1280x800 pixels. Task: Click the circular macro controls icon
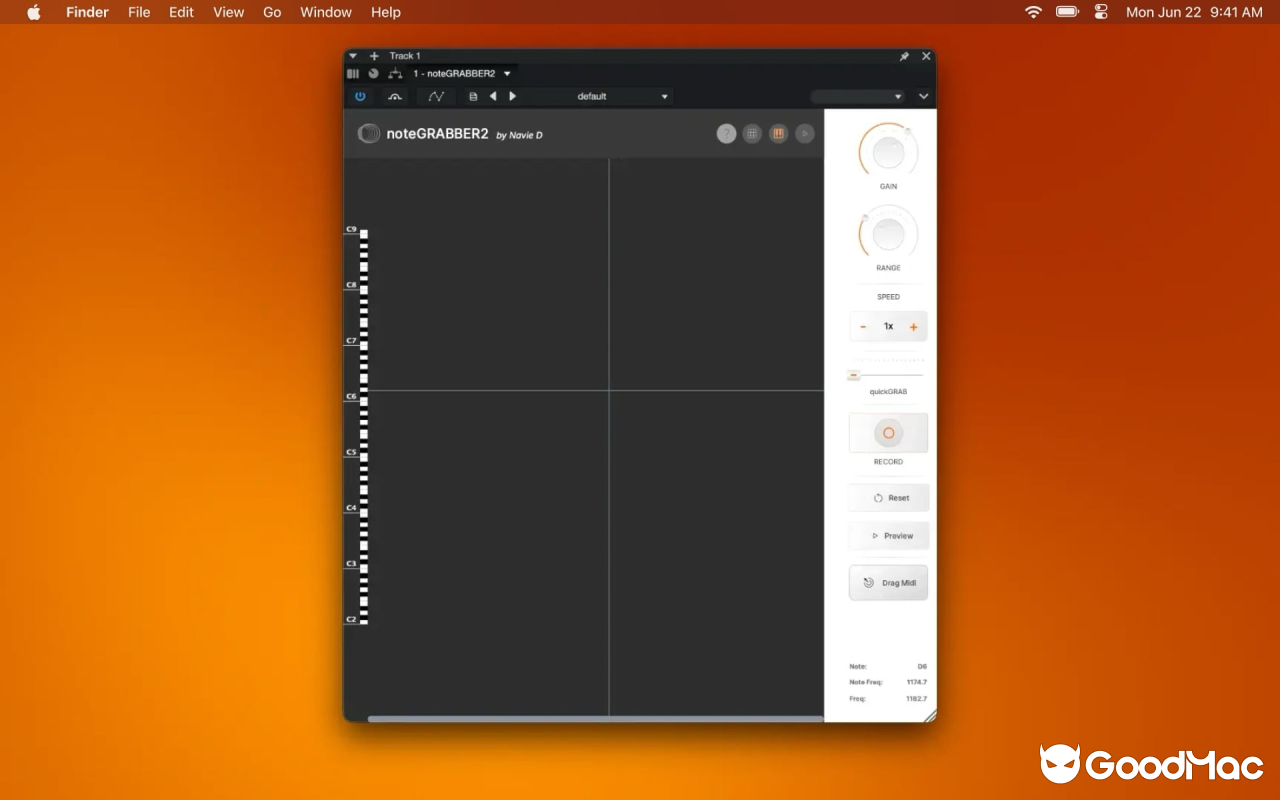(x=373, y=74)
